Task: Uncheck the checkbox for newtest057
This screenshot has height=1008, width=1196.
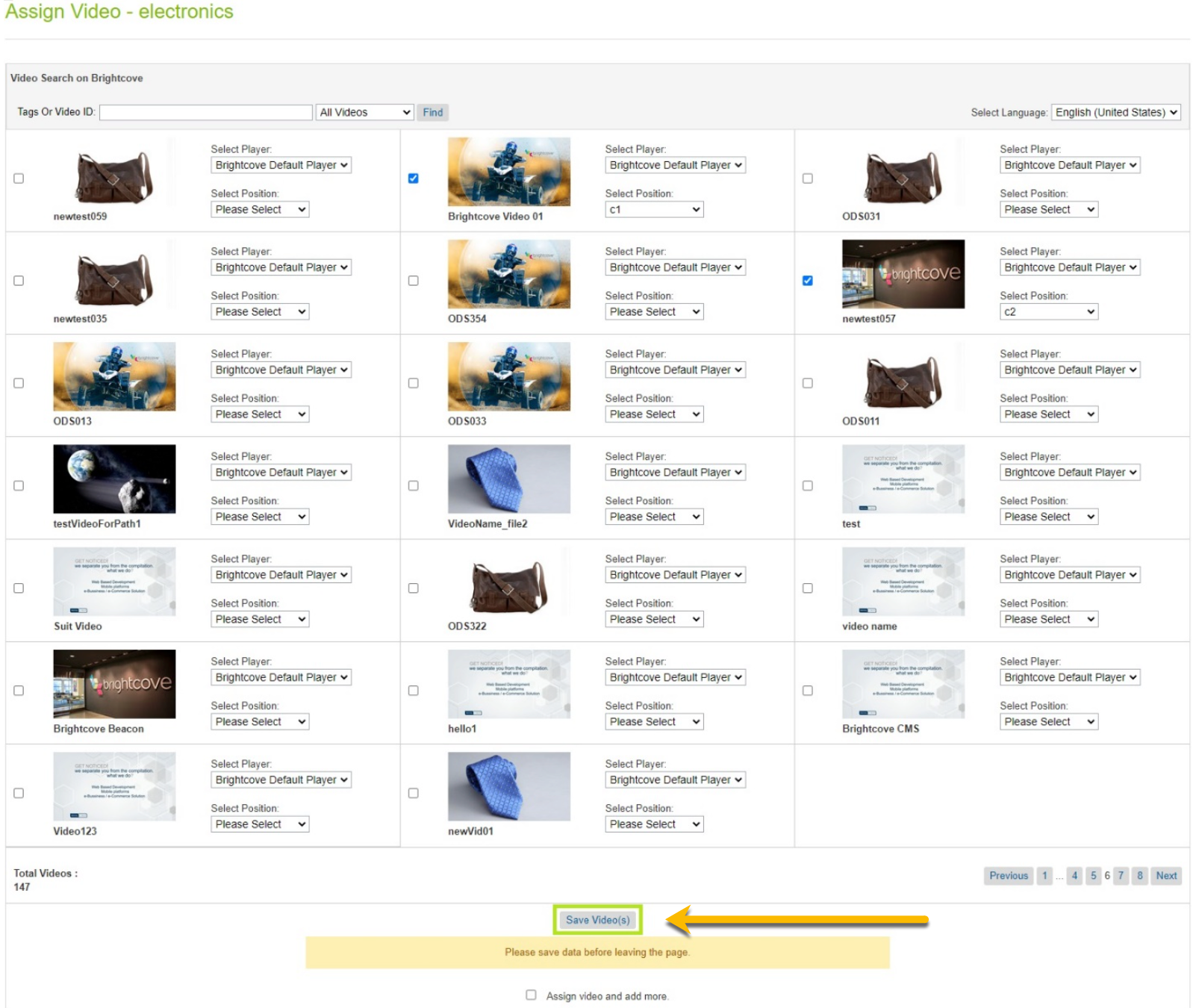Action: pos(808,281)
